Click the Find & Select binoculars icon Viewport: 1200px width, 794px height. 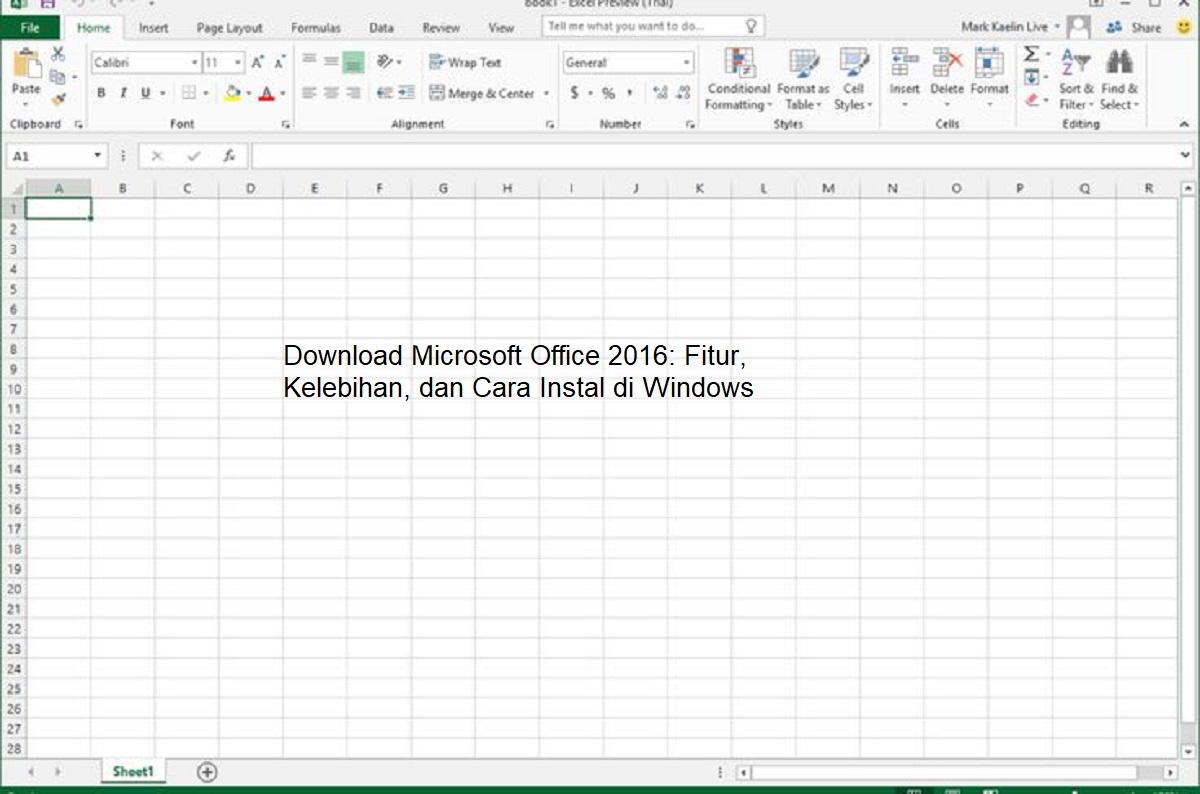click(x=1119, y=80)
